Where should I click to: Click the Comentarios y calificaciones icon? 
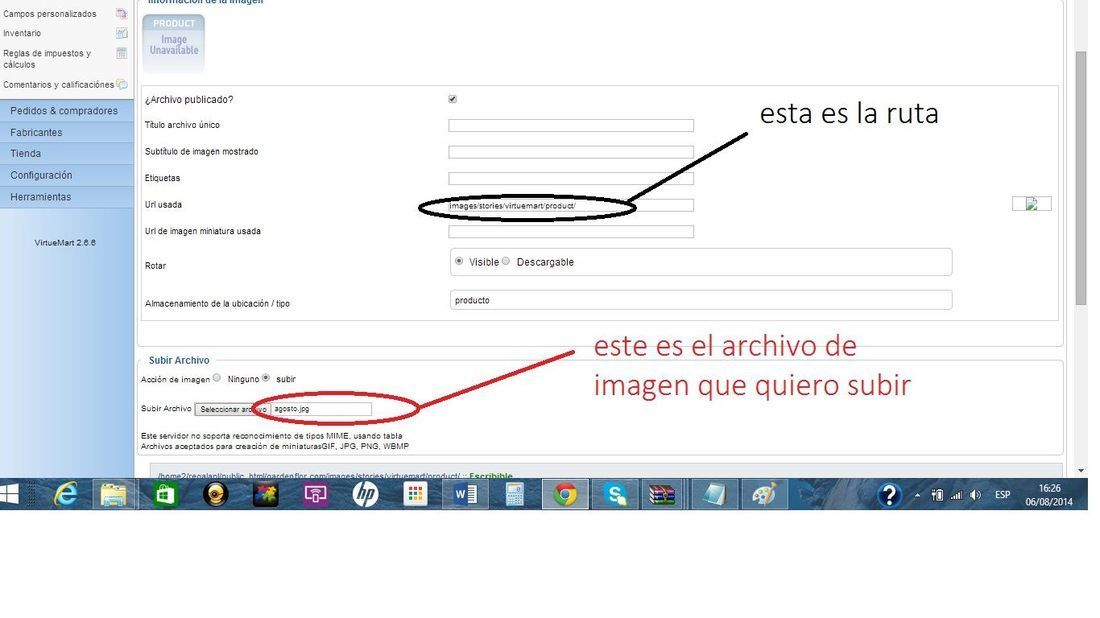pyautogui.click(x=122, y=85)
